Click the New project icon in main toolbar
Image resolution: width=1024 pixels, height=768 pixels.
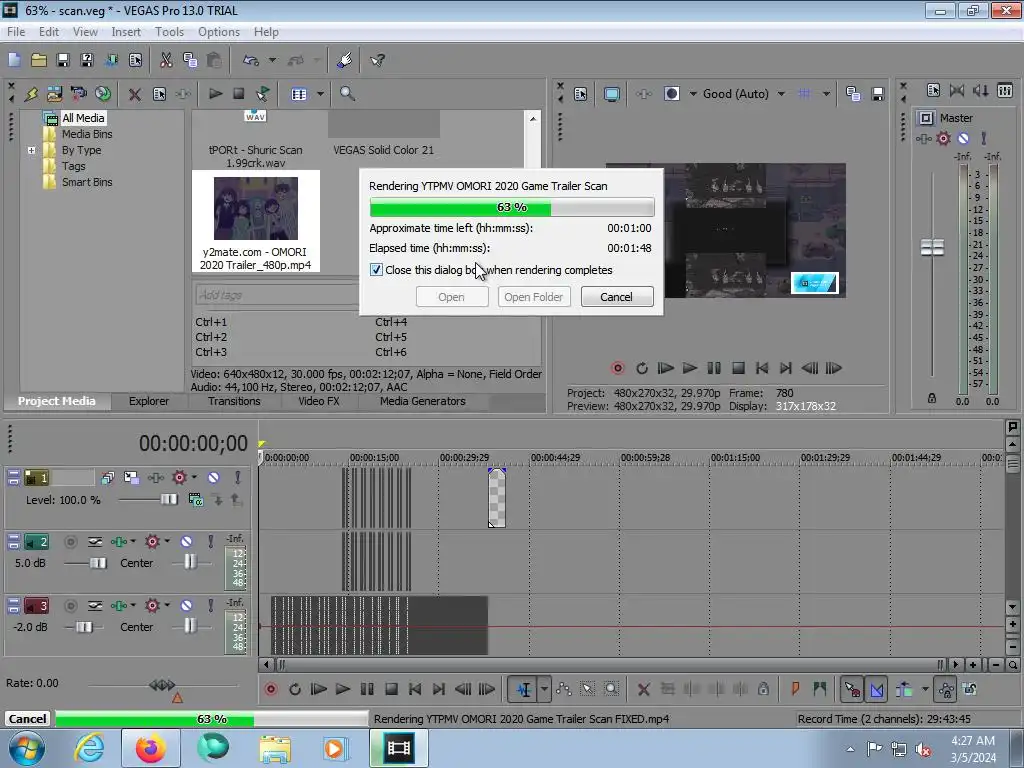pos(14,60)
